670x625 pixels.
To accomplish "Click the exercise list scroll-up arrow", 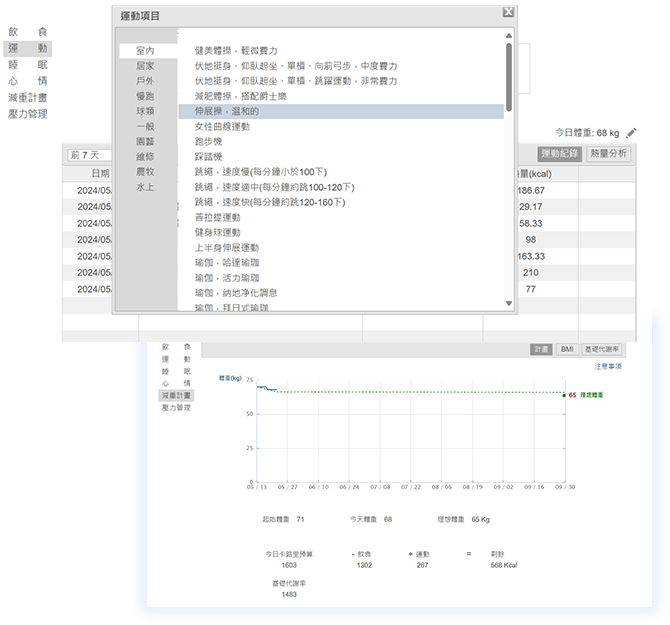I will [x=508, y=36].
